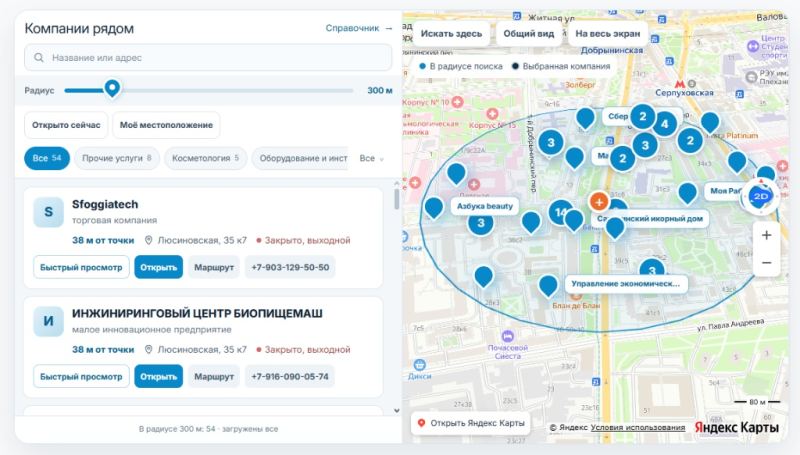Viewport: 800px width, 455px height.
Task: Click the Серпуховская metro station icon
Action: [x=679, y=84]
